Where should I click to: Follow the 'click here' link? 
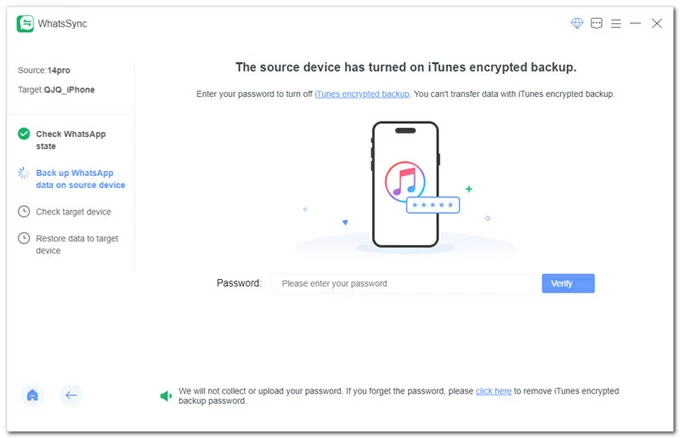(x=493, y=391)
